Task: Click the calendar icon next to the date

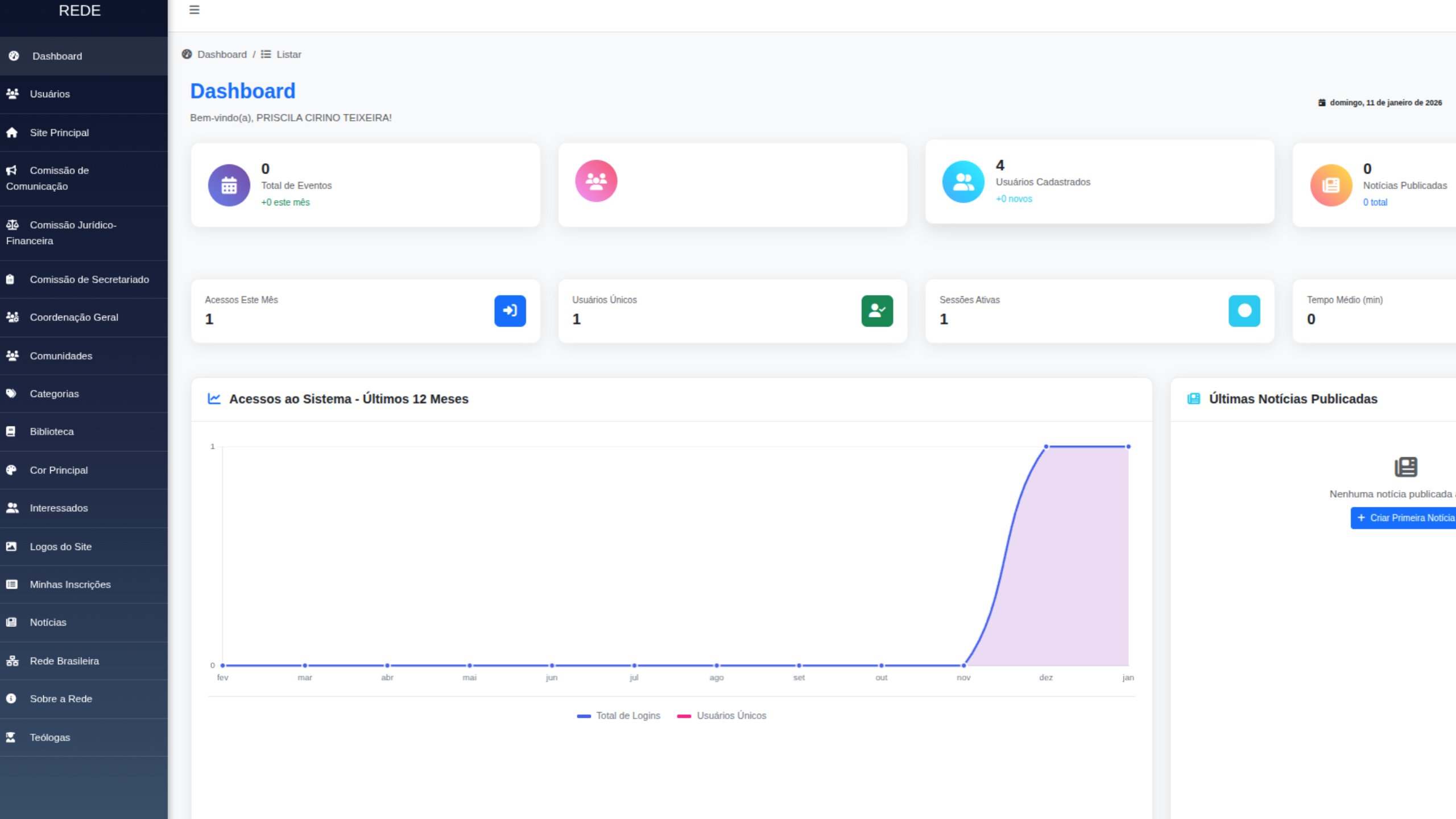Action: (x=1322, y=102)
